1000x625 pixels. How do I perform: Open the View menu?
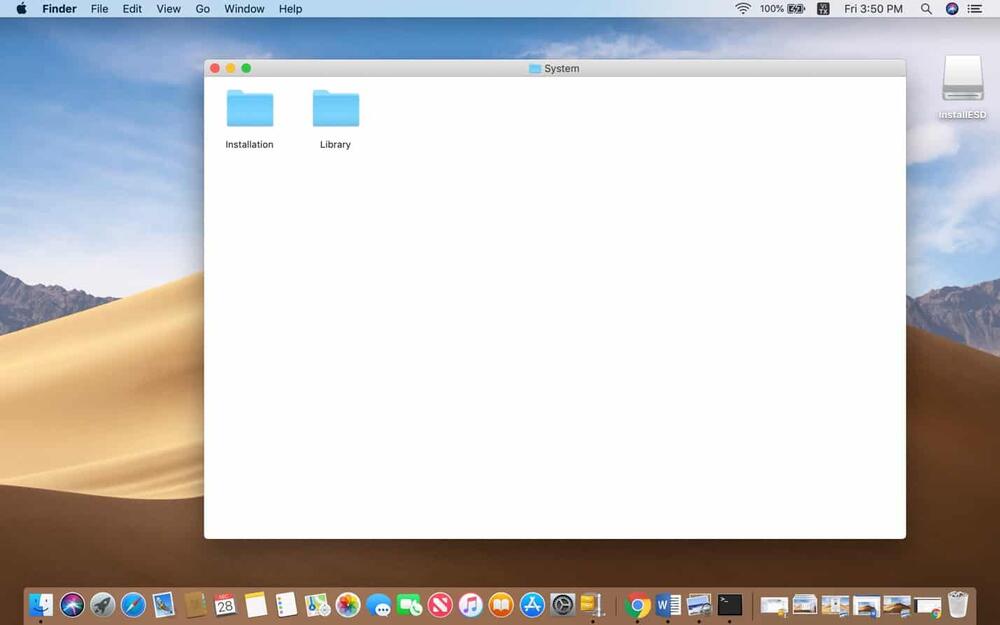[169, 9]
